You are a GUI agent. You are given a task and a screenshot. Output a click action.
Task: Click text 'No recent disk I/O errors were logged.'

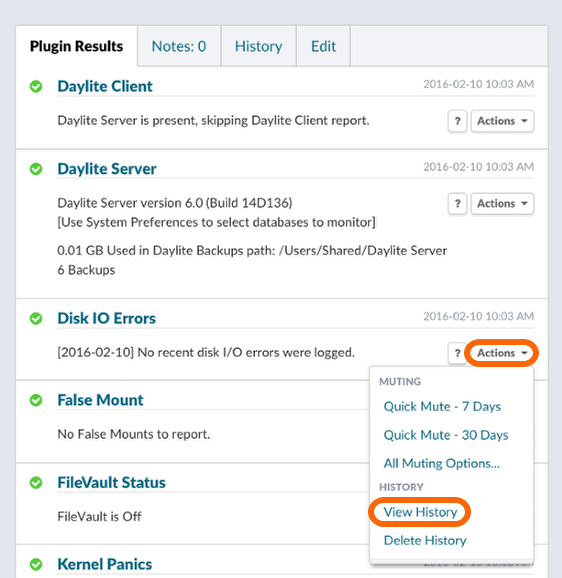coord(246,353)
